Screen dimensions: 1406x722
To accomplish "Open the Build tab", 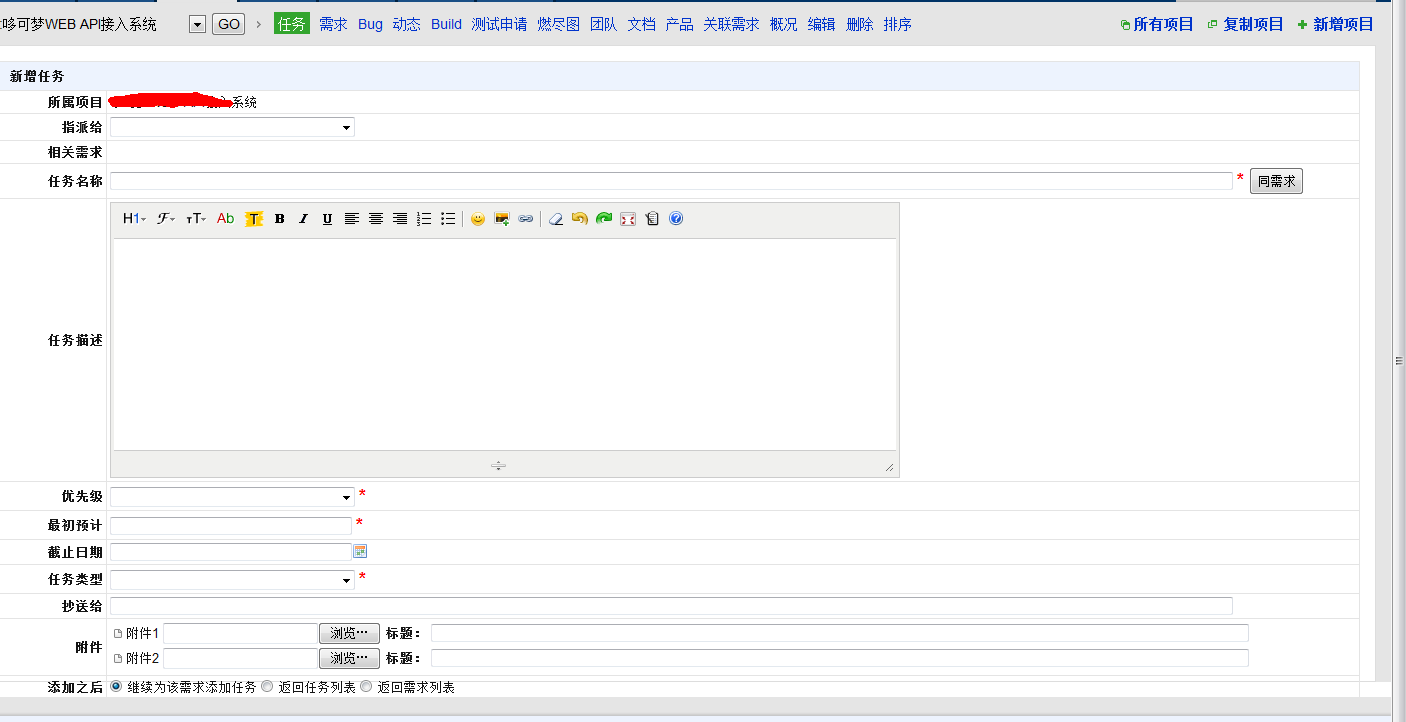I will (446, 24).
